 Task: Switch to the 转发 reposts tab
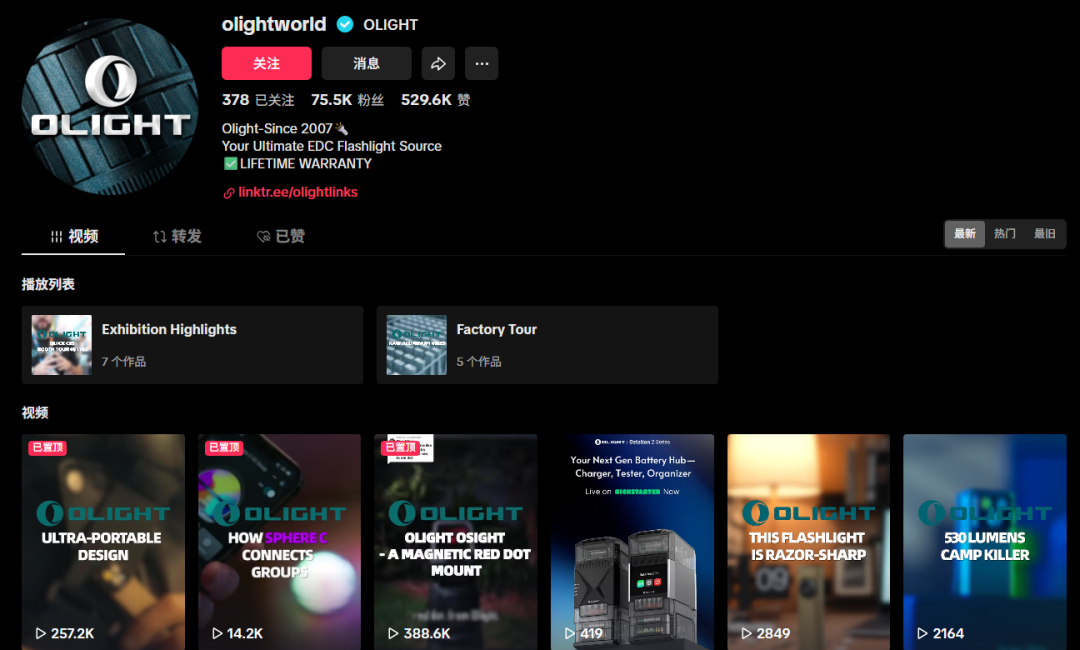[177, 236]
